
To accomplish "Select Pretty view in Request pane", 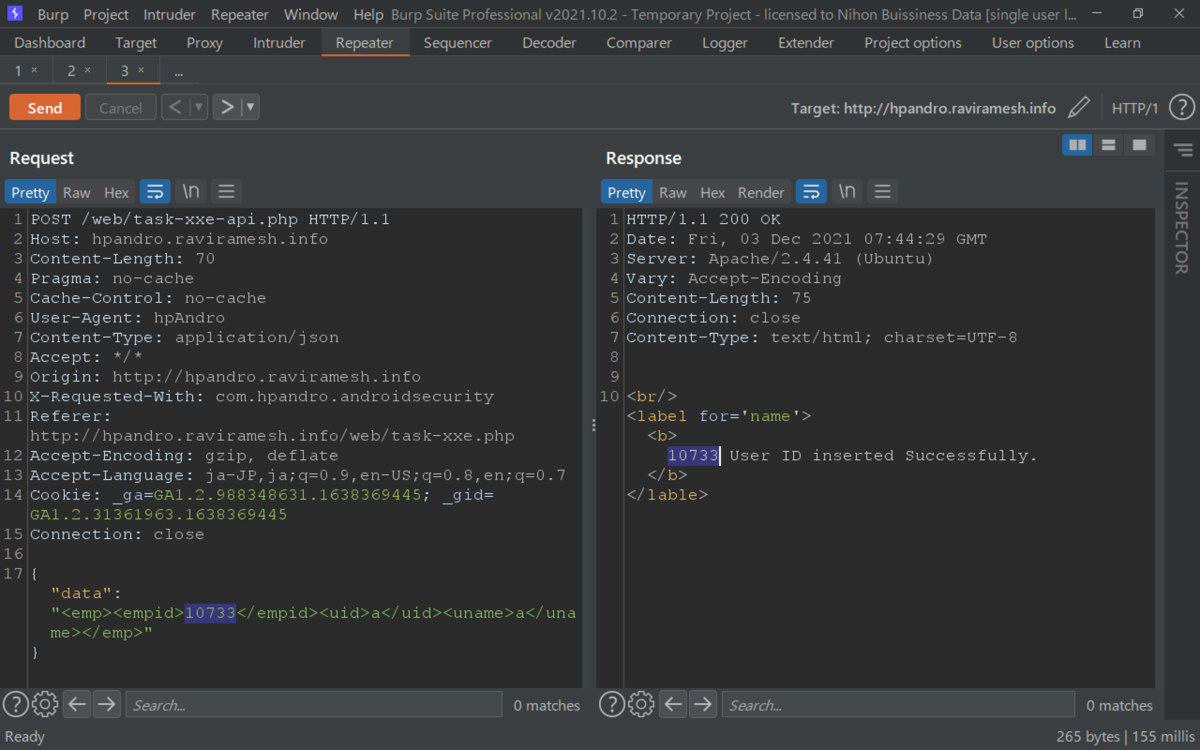I will [31, 192].
